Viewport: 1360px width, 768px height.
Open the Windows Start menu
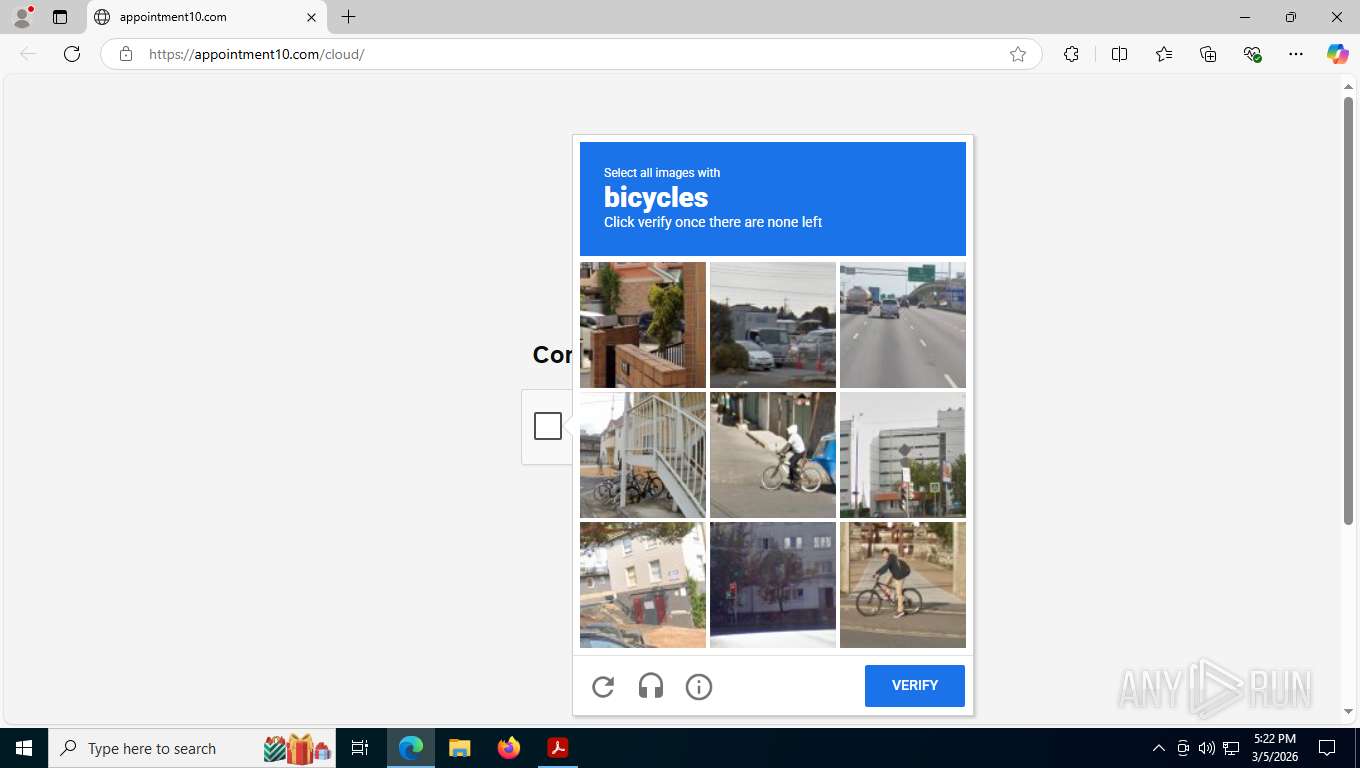24,748
